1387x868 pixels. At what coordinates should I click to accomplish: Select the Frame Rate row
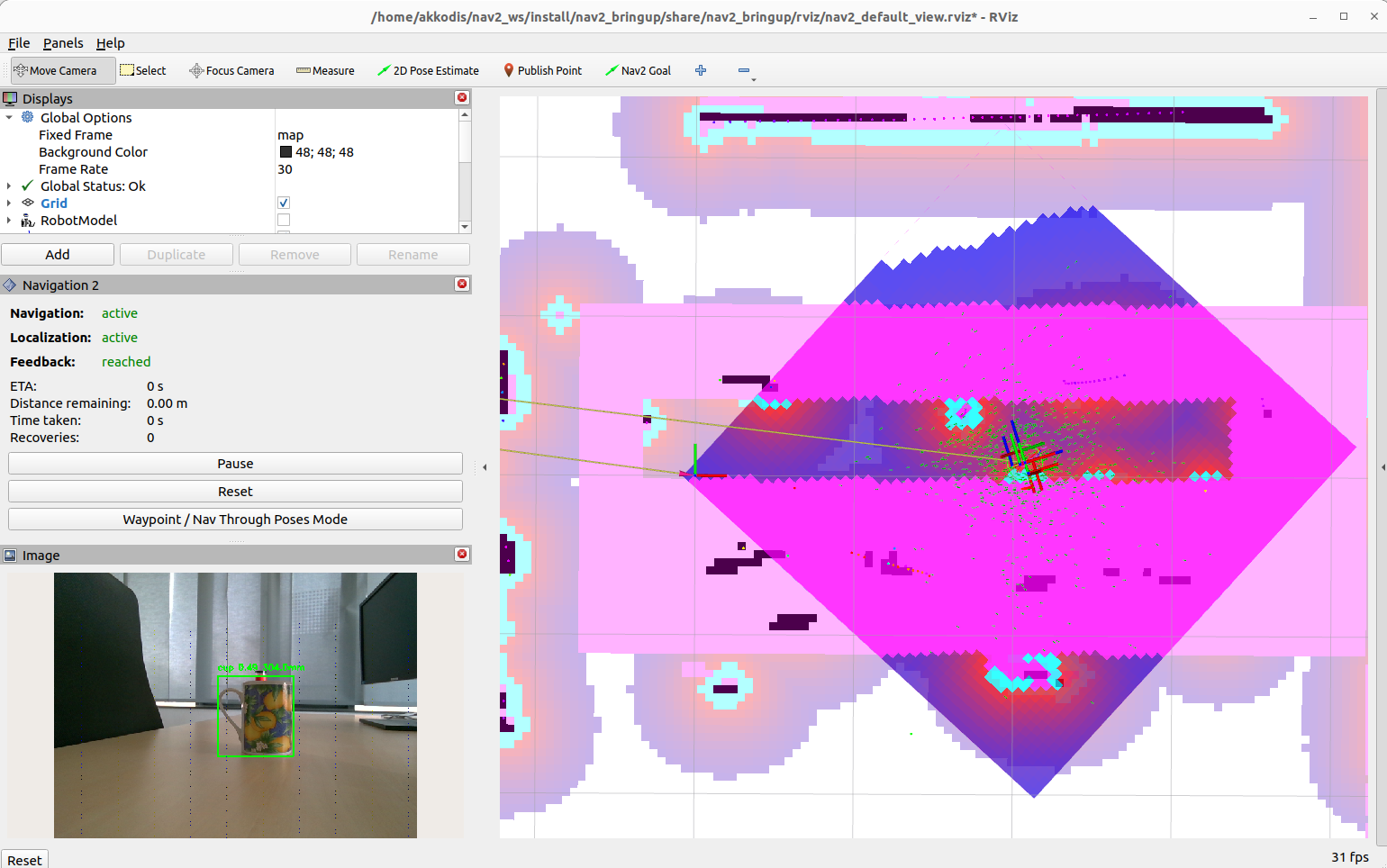click(230, 168)
